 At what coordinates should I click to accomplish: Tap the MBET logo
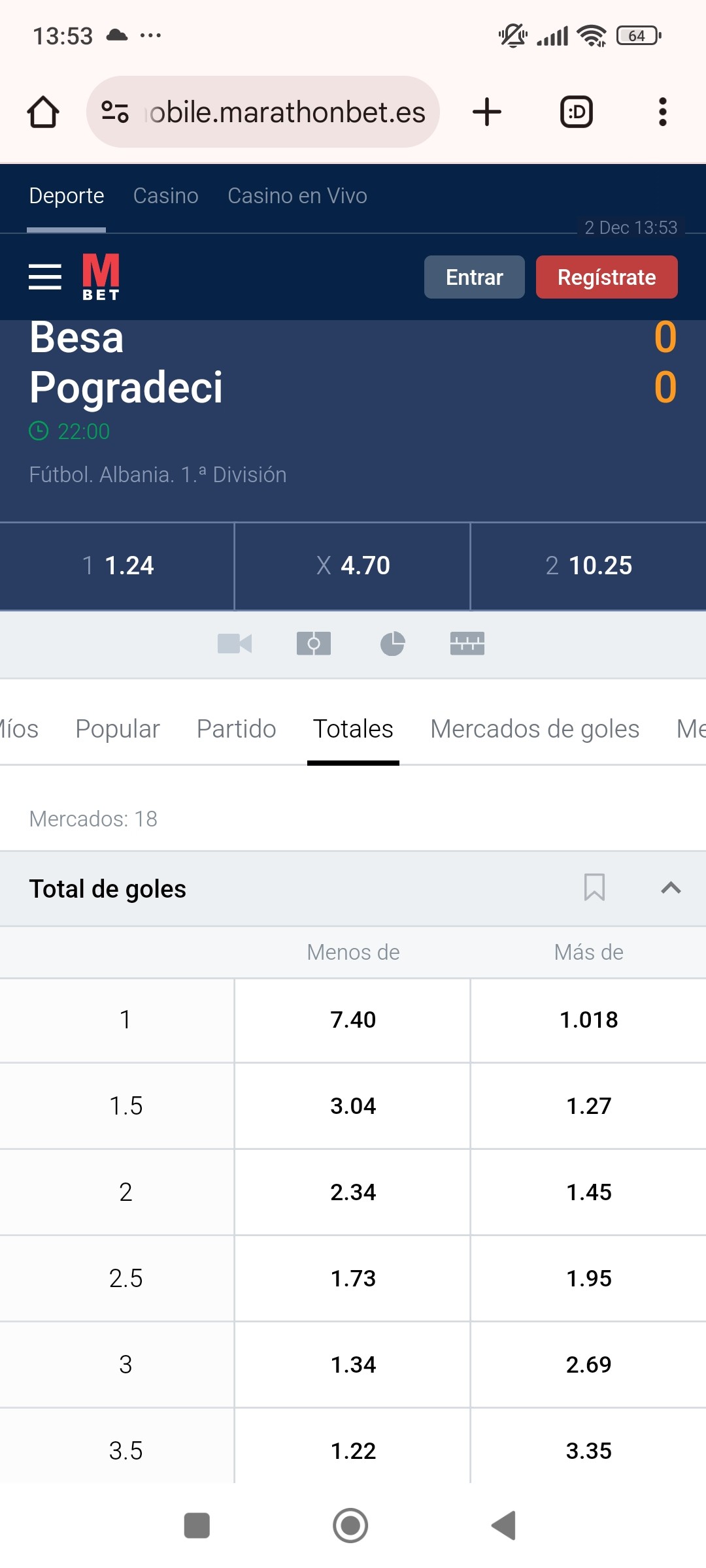click(101, 277)
